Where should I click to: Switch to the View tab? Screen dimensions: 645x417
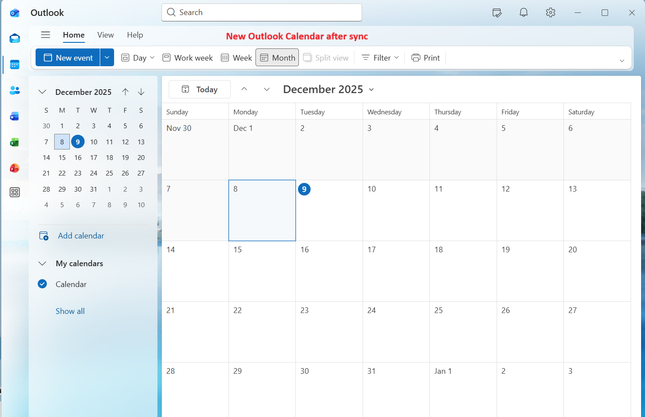point(105,35)
